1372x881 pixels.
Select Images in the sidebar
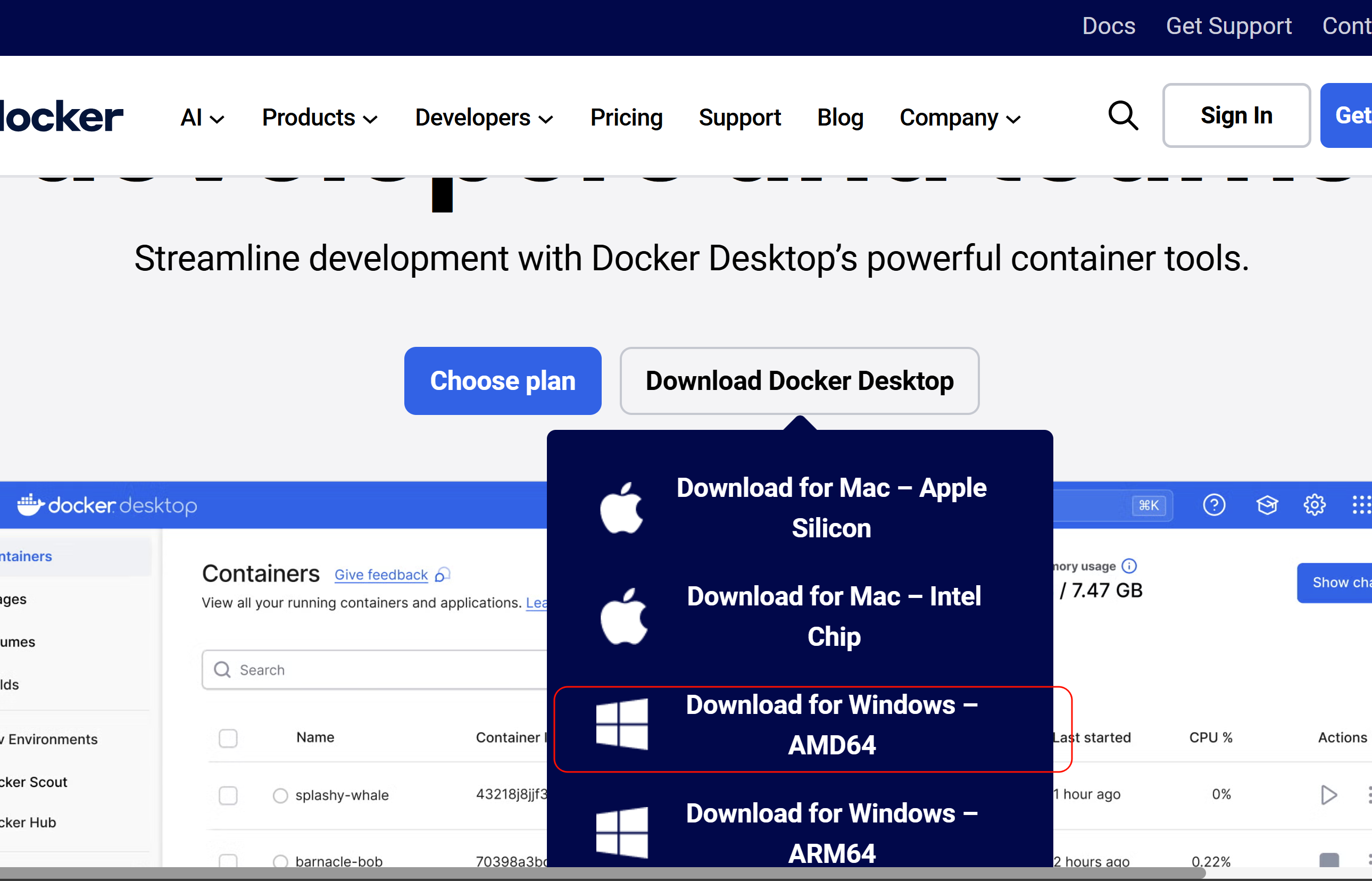click(x=13, y=599)
